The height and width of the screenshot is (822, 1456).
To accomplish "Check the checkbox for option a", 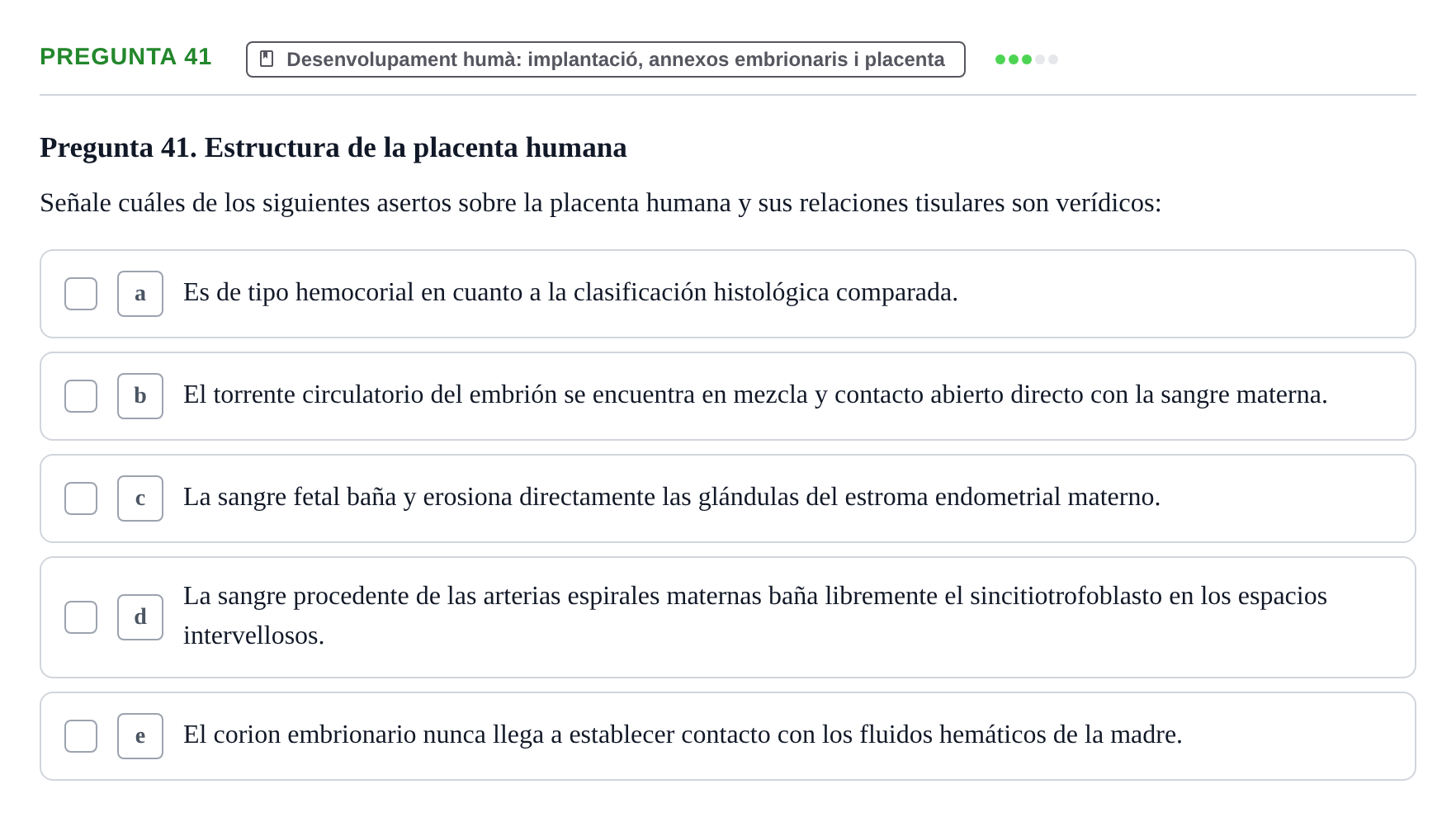I will point(81,294).
